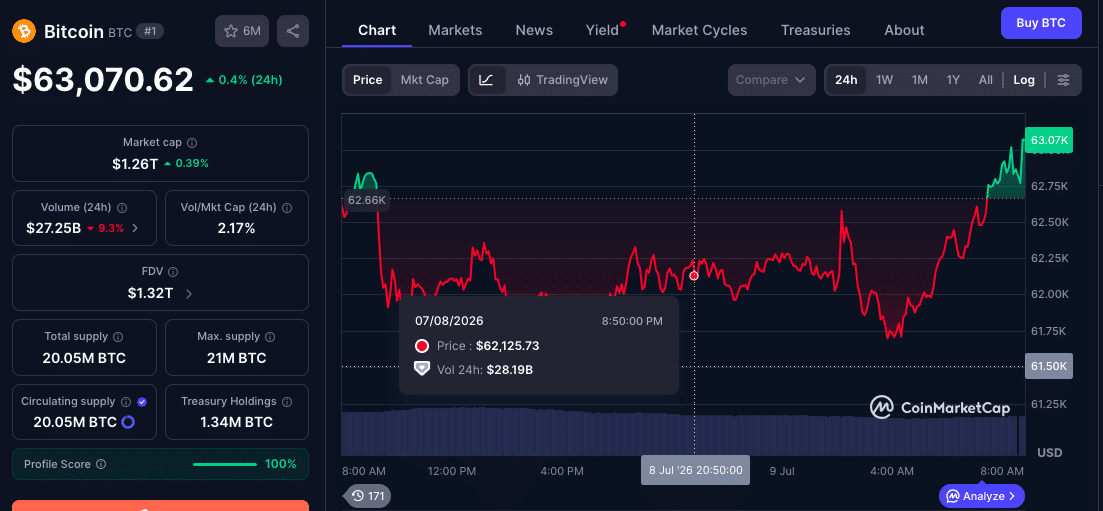Click the $63,070.62 price text
This screenshot has width=1103, height=511.
(103, 80)
